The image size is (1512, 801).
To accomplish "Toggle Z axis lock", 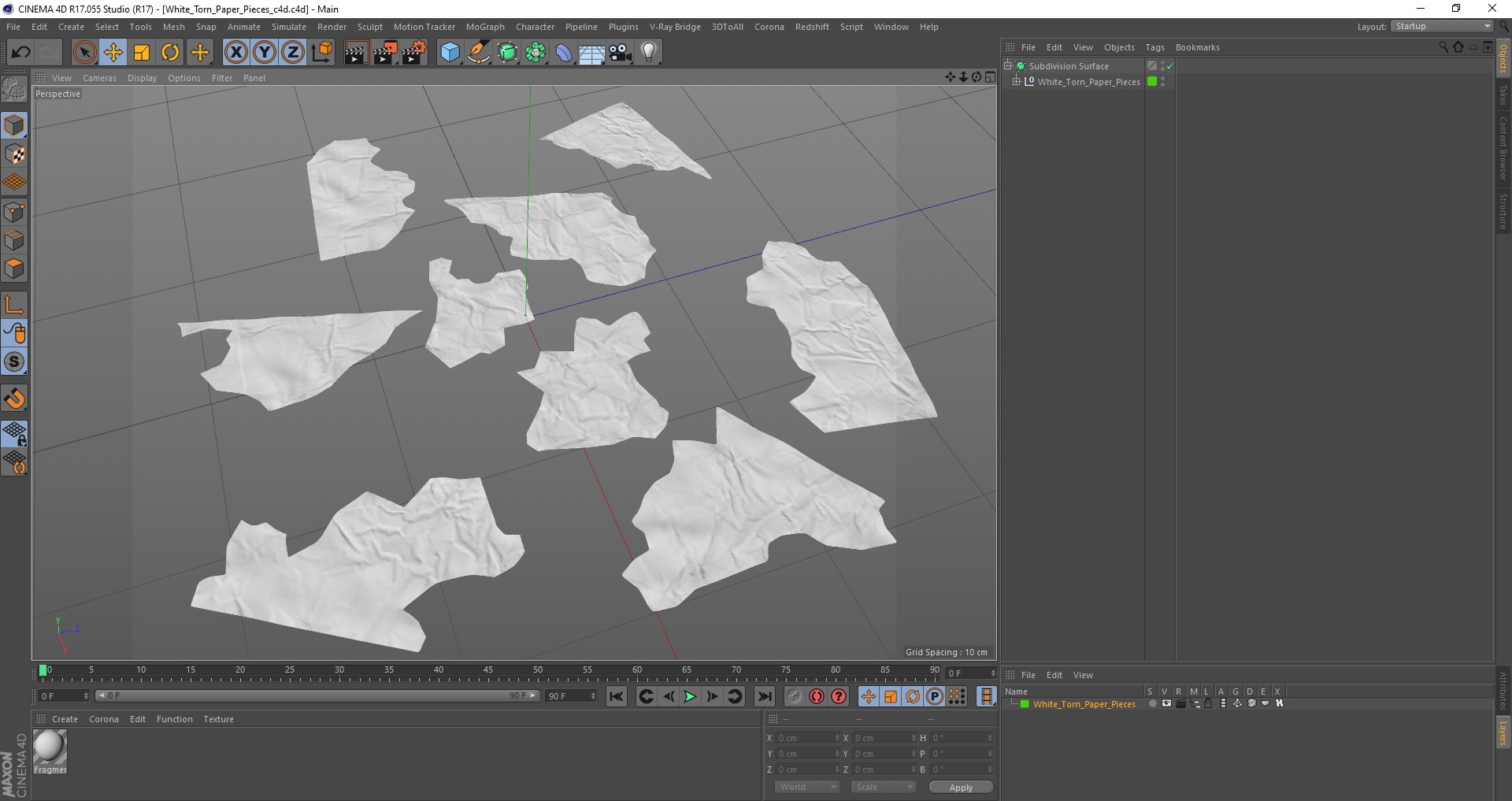I will click(293, 53).
